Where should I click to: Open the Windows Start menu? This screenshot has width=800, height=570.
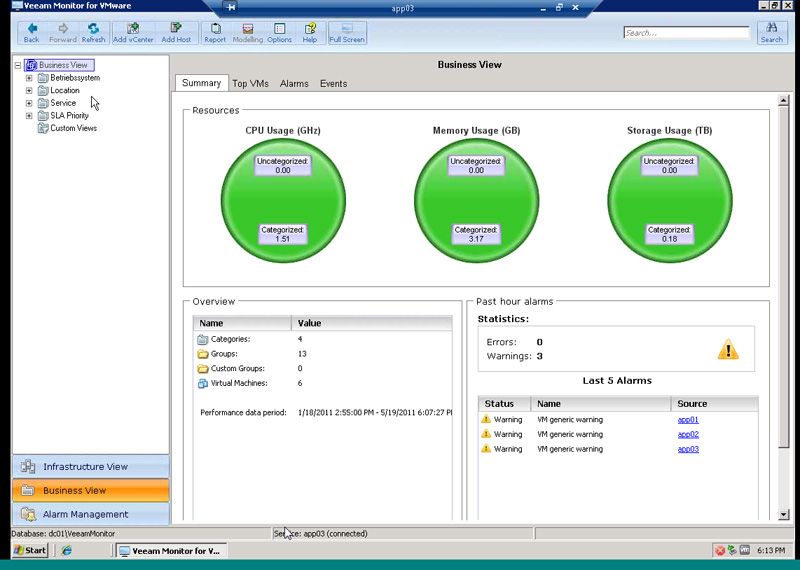pyautogui.click(x=30, y=550)
